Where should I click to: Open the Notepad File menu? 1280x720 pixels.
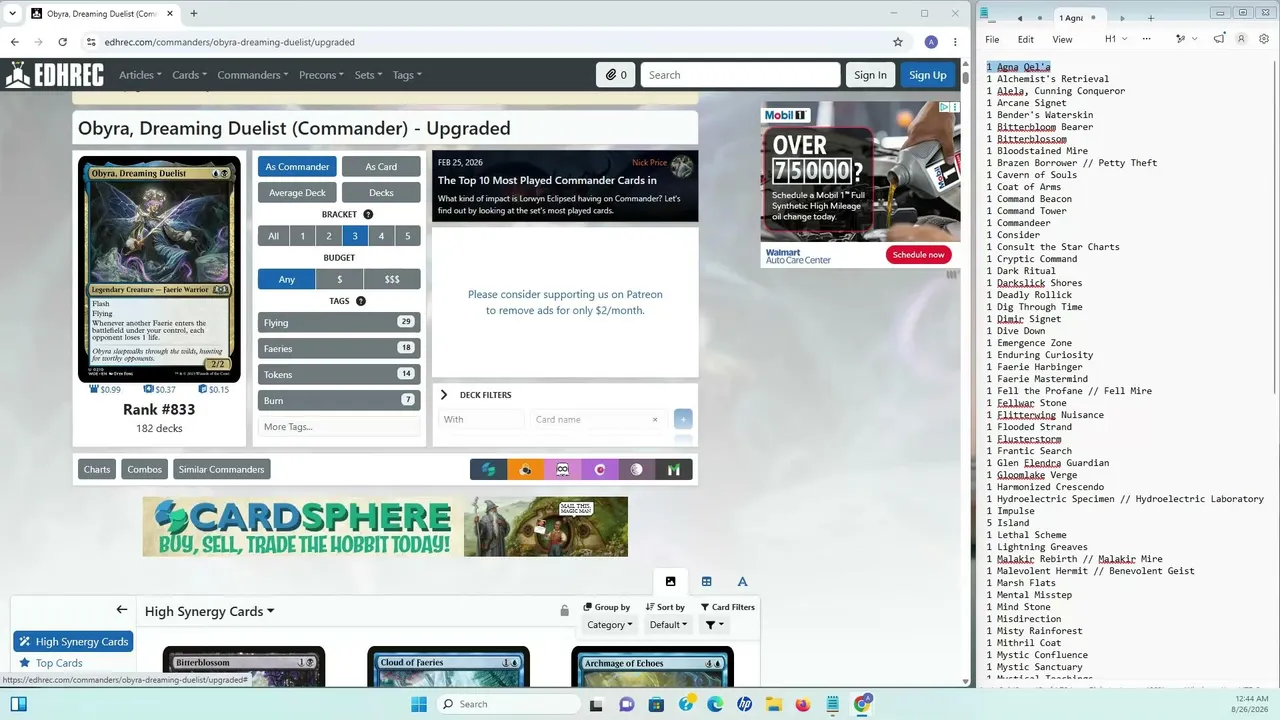[x=992, y=39]
